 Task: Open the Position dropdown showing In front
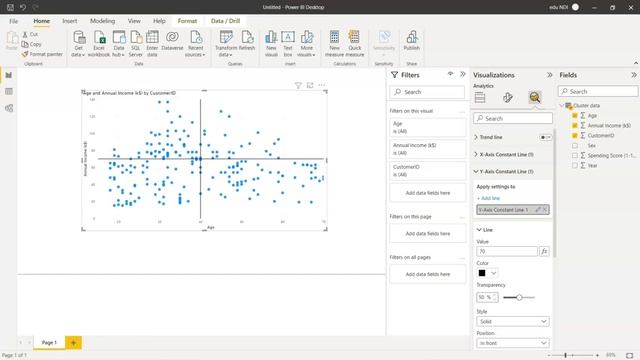(x=513, y=343)
